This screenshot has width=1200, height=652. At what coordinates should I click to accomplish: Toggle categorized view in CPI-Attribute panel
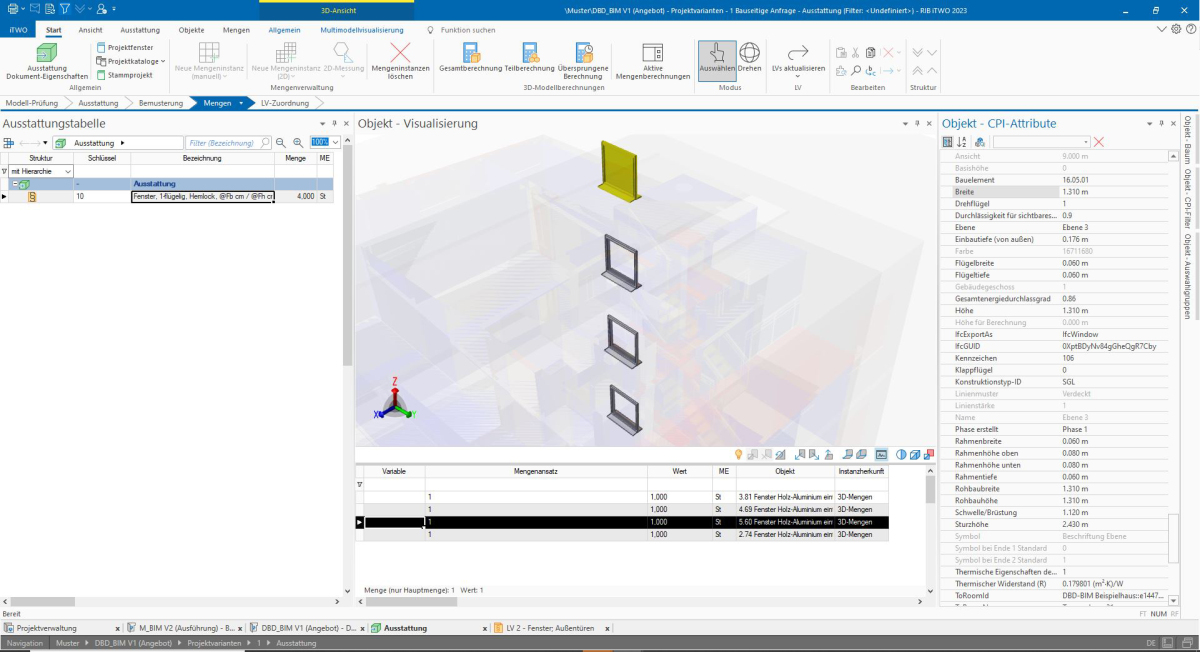pyautogui.click(x=948, y=142)
